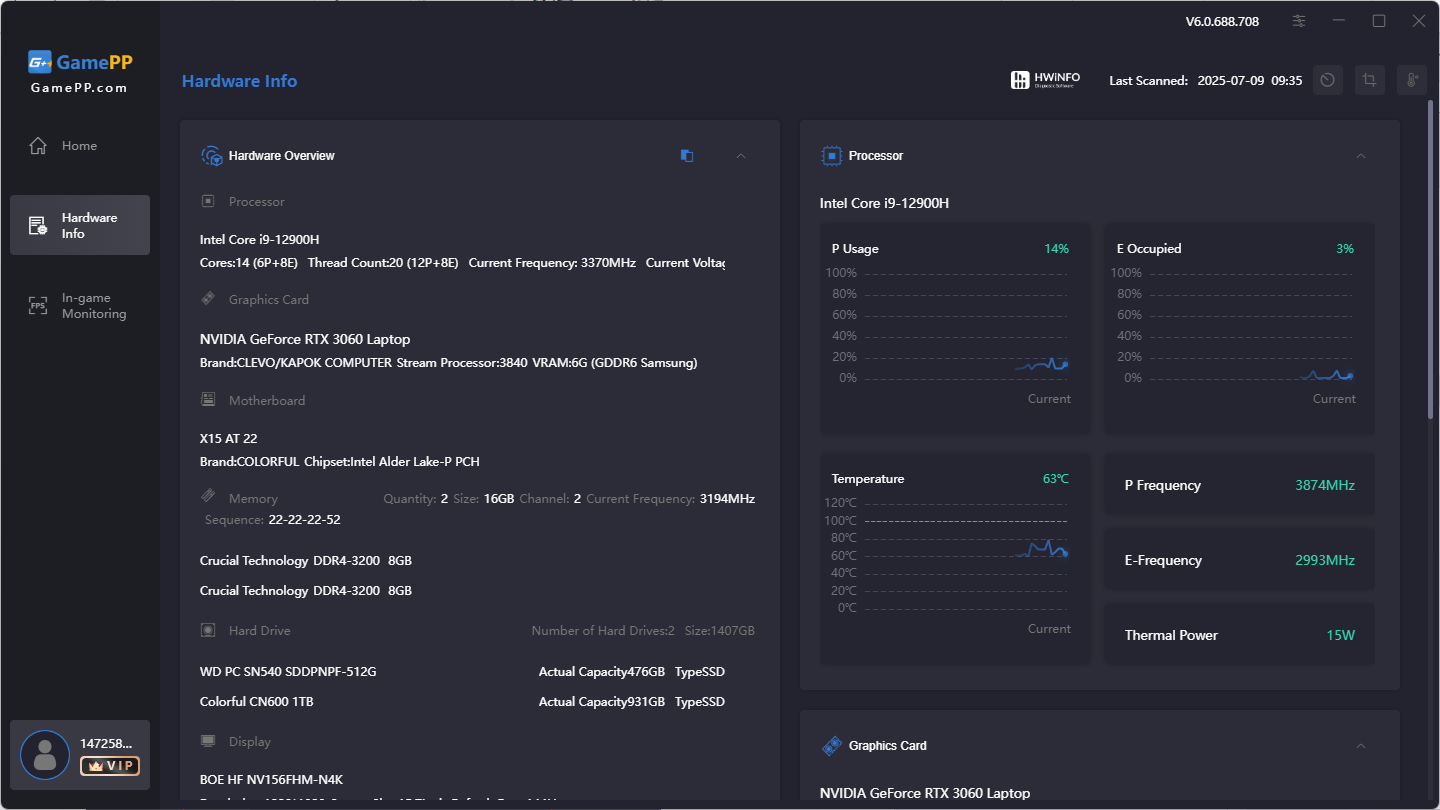Select first Crucial Technology DDR4-3200 8GB row
Screen dimensions: 1440x810
tap(306, 561)
